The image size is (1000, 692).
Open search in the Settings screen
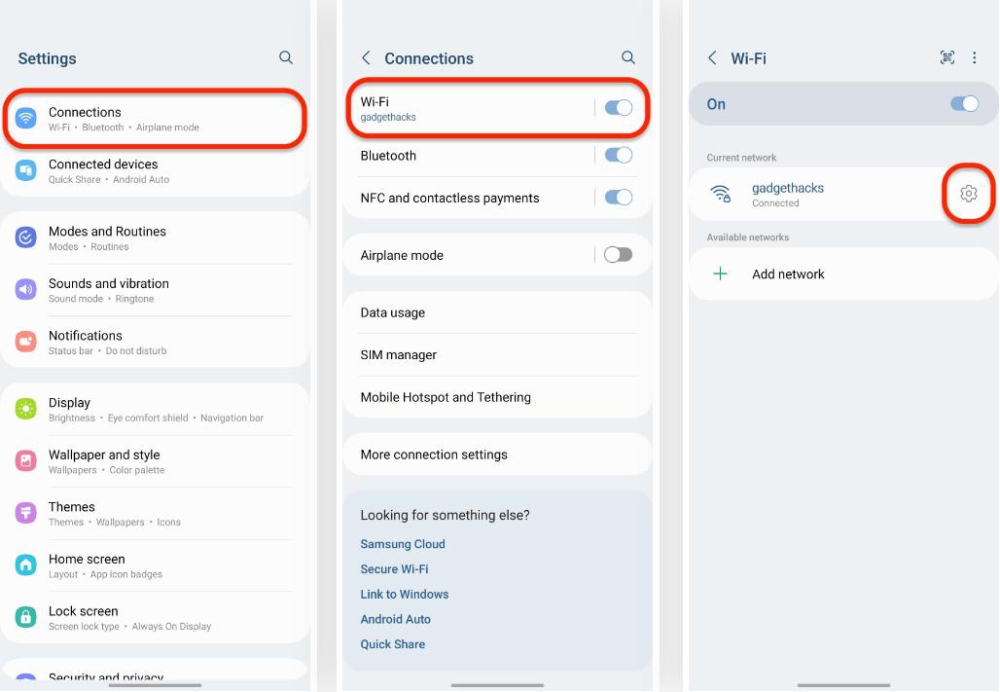point(286,58)
